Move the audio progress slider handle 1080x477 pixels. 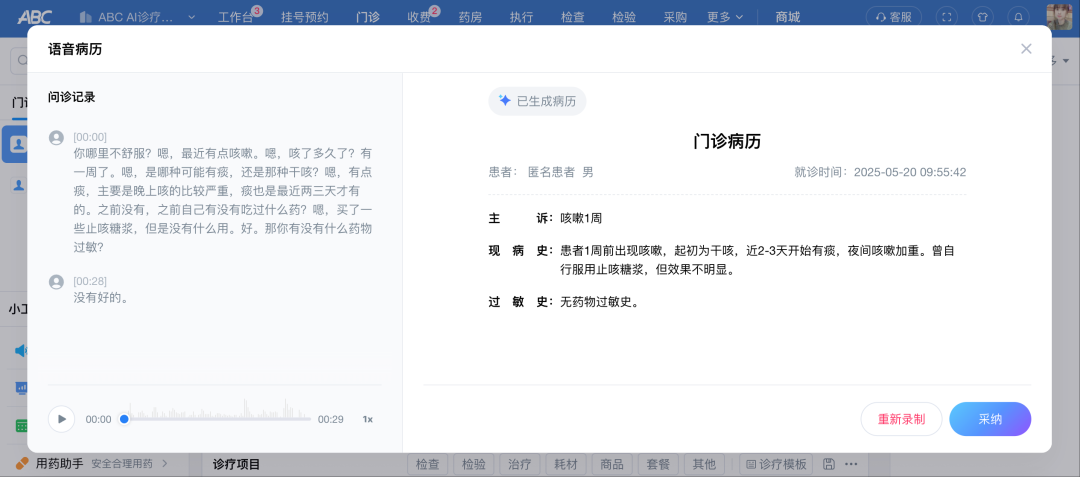pos(124,418)
